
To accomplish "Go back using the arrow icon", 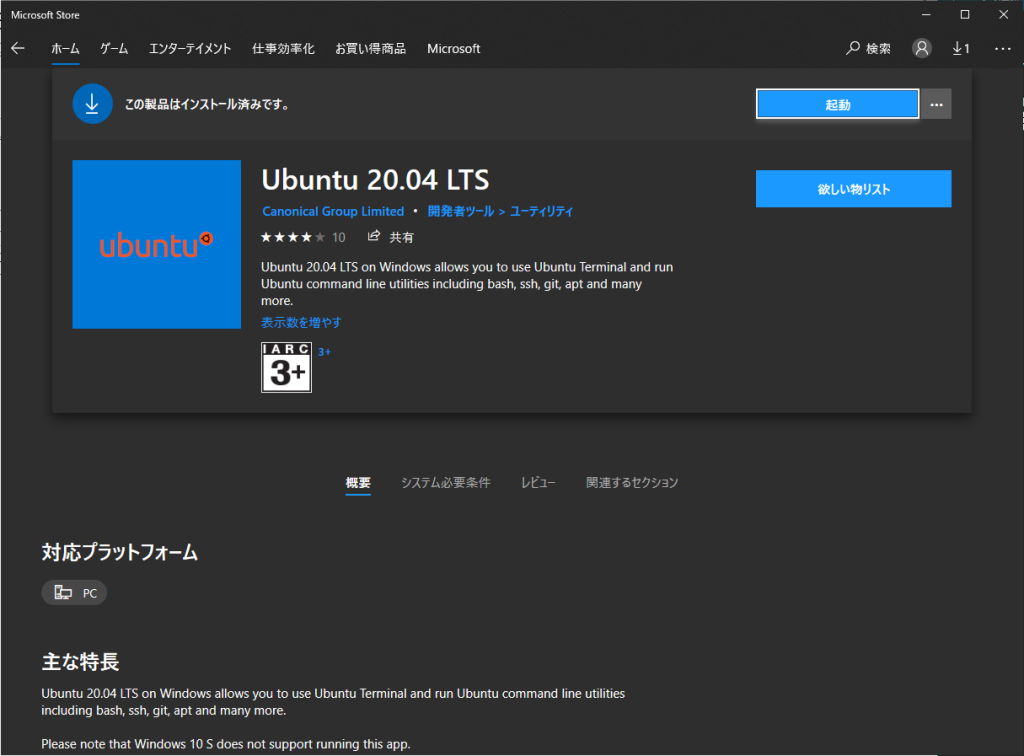I will (17, 48).
